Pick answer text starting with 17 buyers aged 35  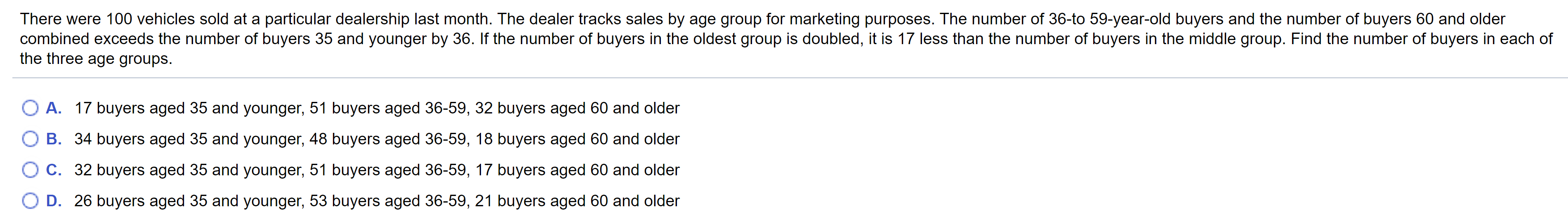coord(377,108)
